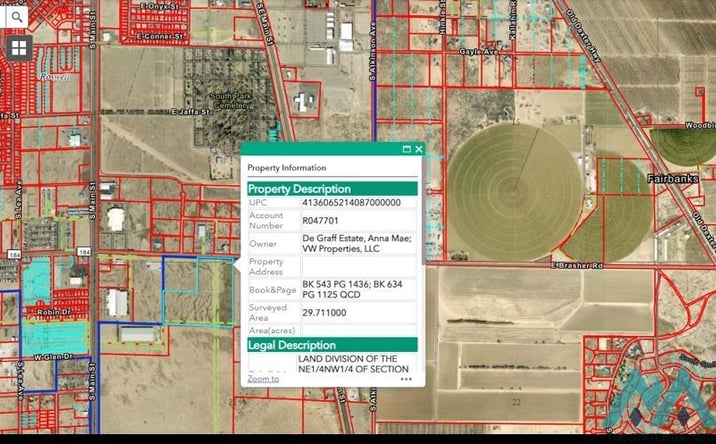Click the E Brasher Rd label
The height and width of the screenshot is (444, 716).
tap(577, 265)
